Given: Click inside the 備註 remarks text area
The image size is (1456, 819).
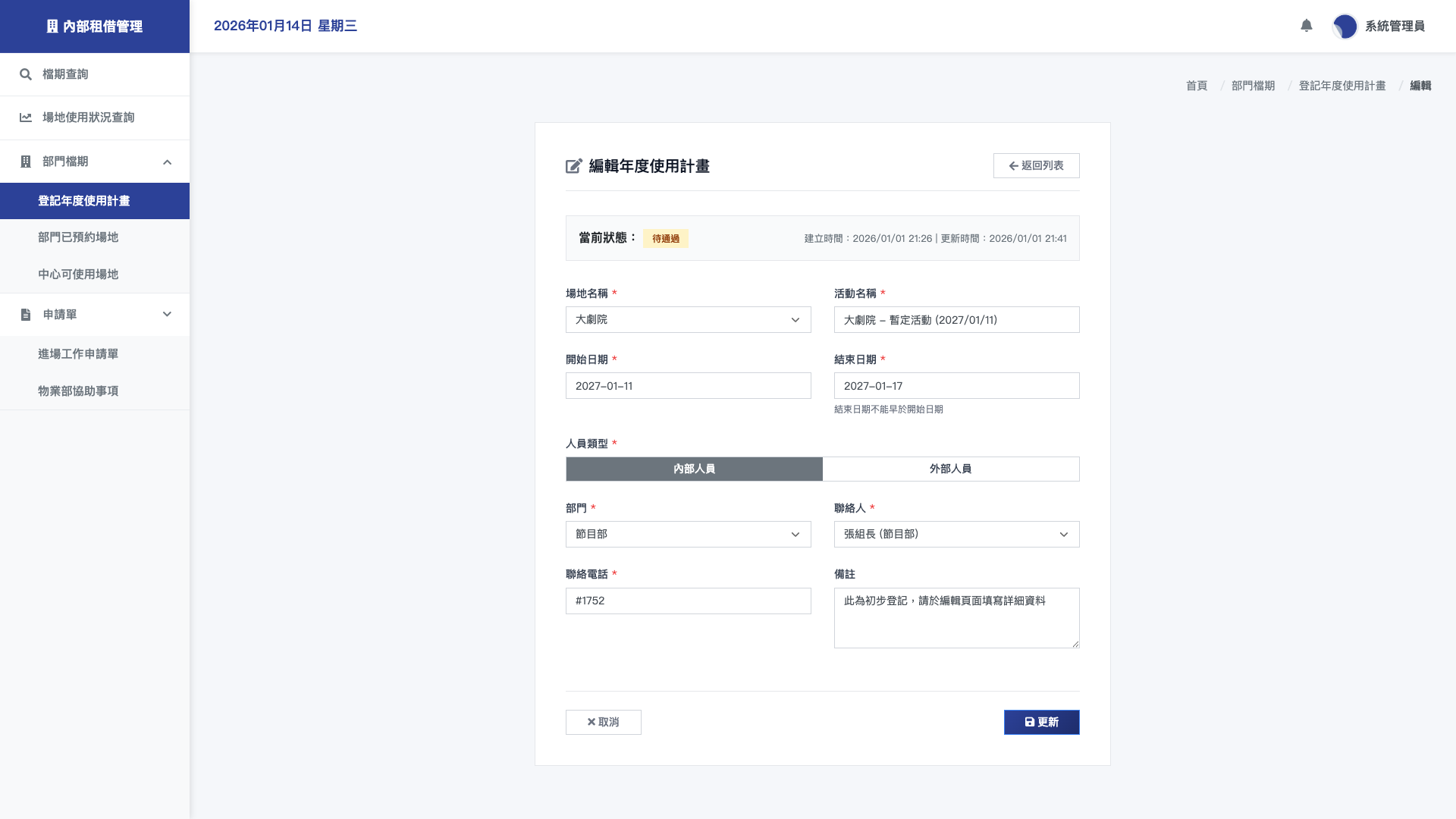Looking at the screenshot, I should (956, 617).
